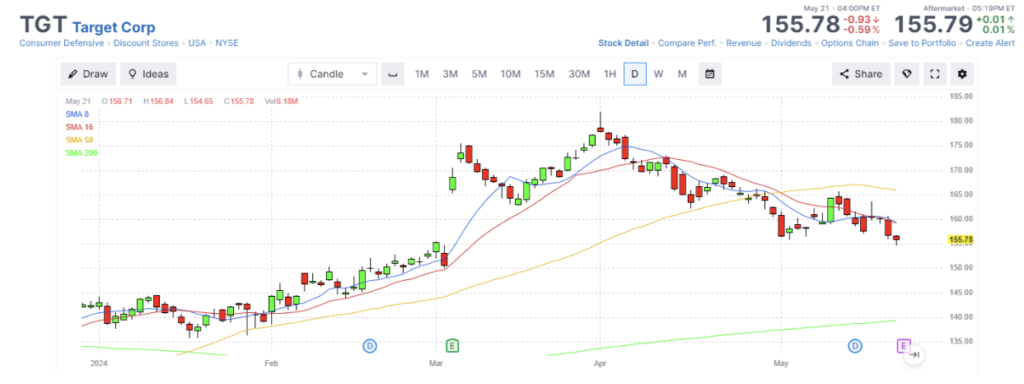Select the W weekly timeframe
This screenshot has width=1024, height=384.
click(x=658, y=74)
